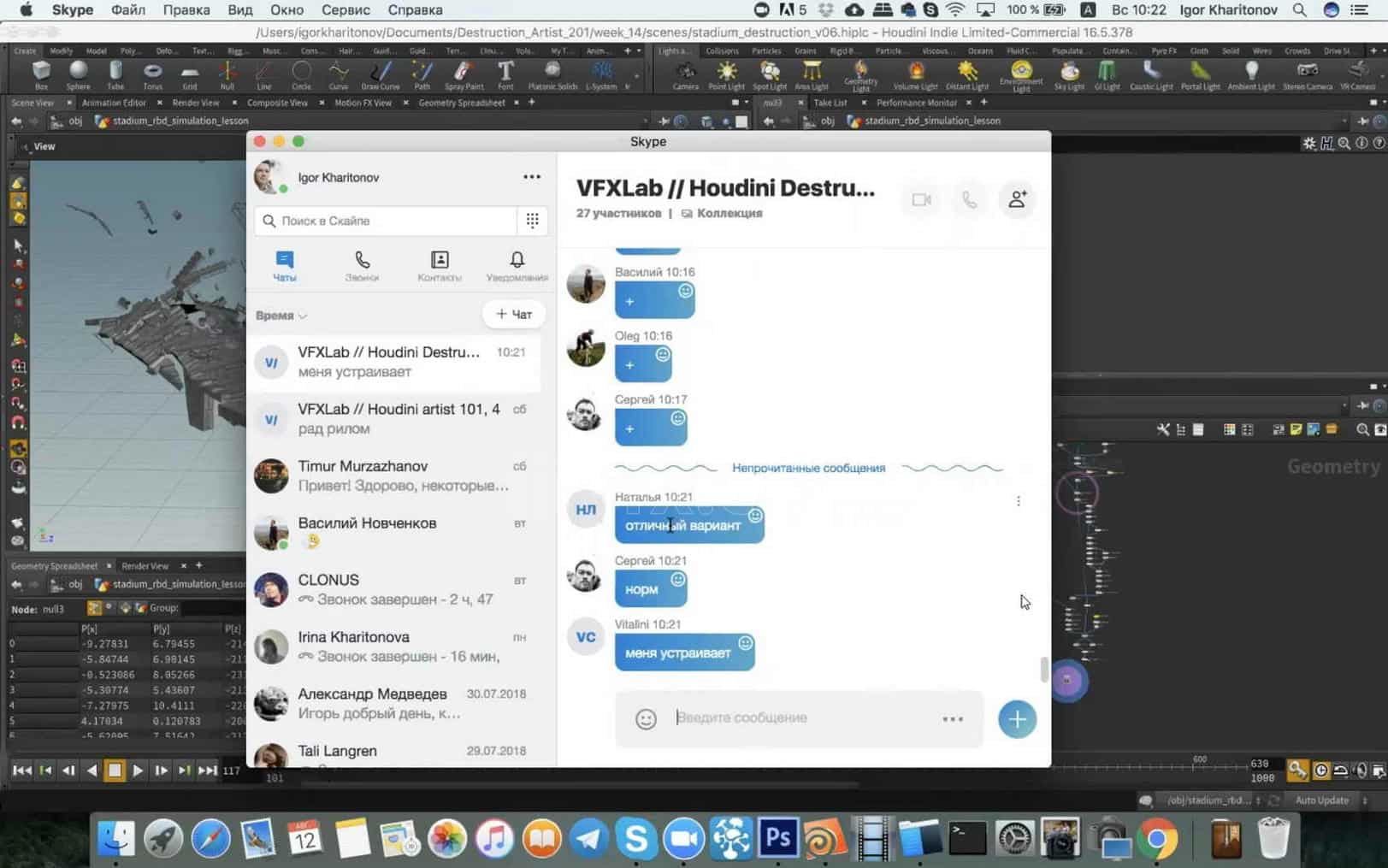Open Spotlight search in menu bar

(1299, 10)
